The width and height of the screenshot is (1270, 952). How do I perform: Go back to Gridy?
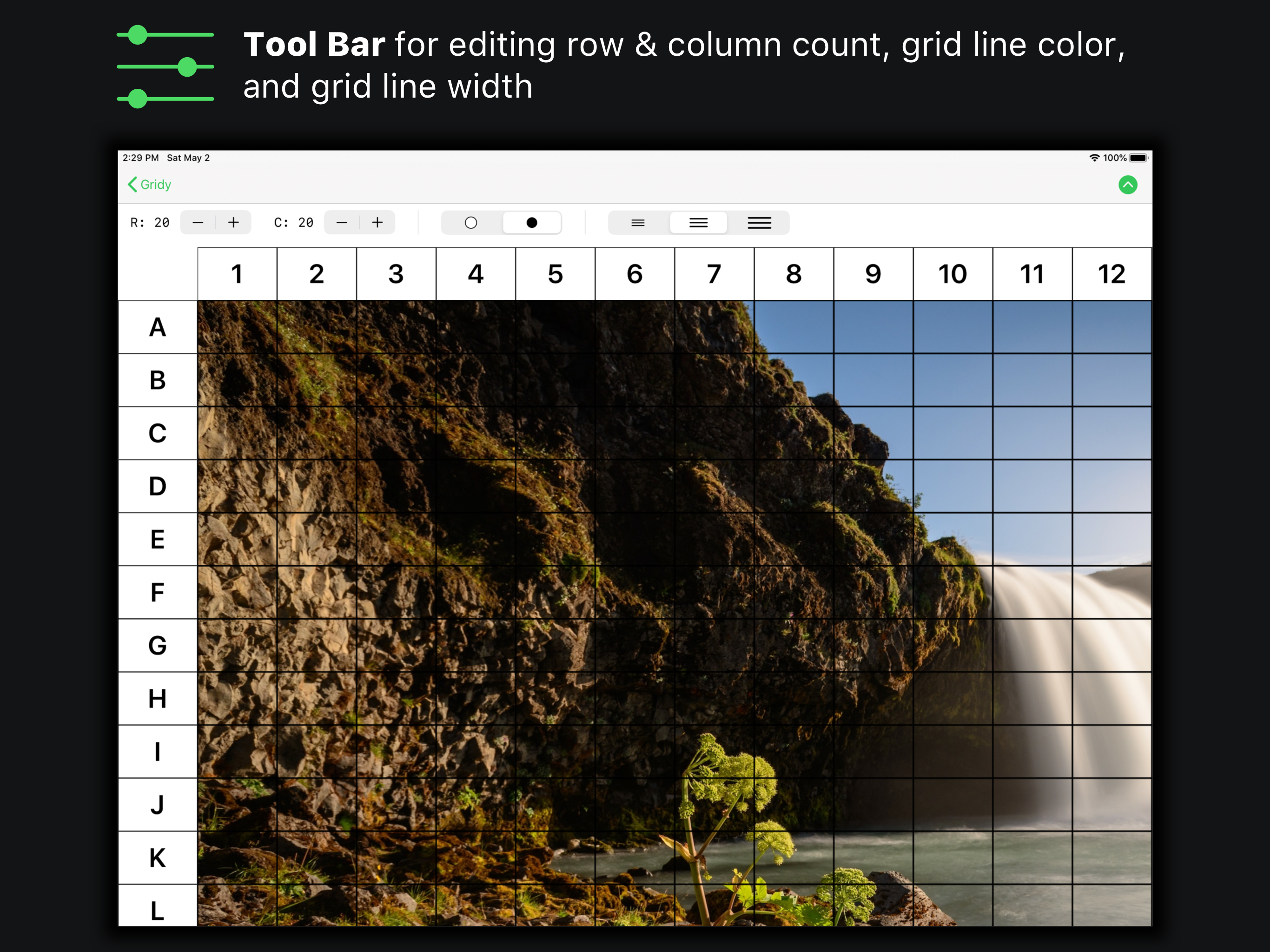point(156,185)
